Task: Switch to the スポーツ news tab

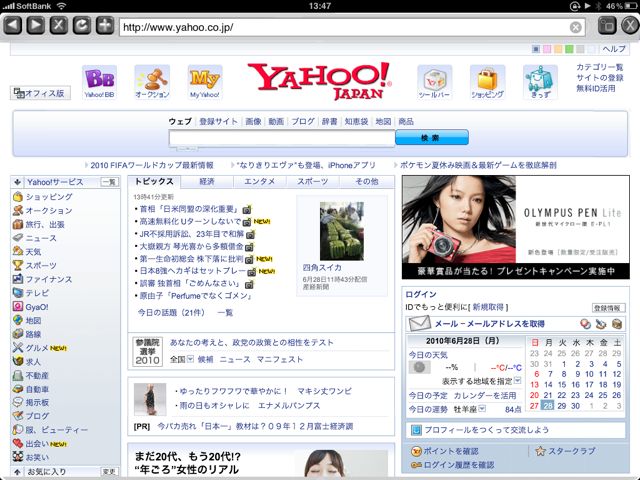Action: (x=313, y=182)
